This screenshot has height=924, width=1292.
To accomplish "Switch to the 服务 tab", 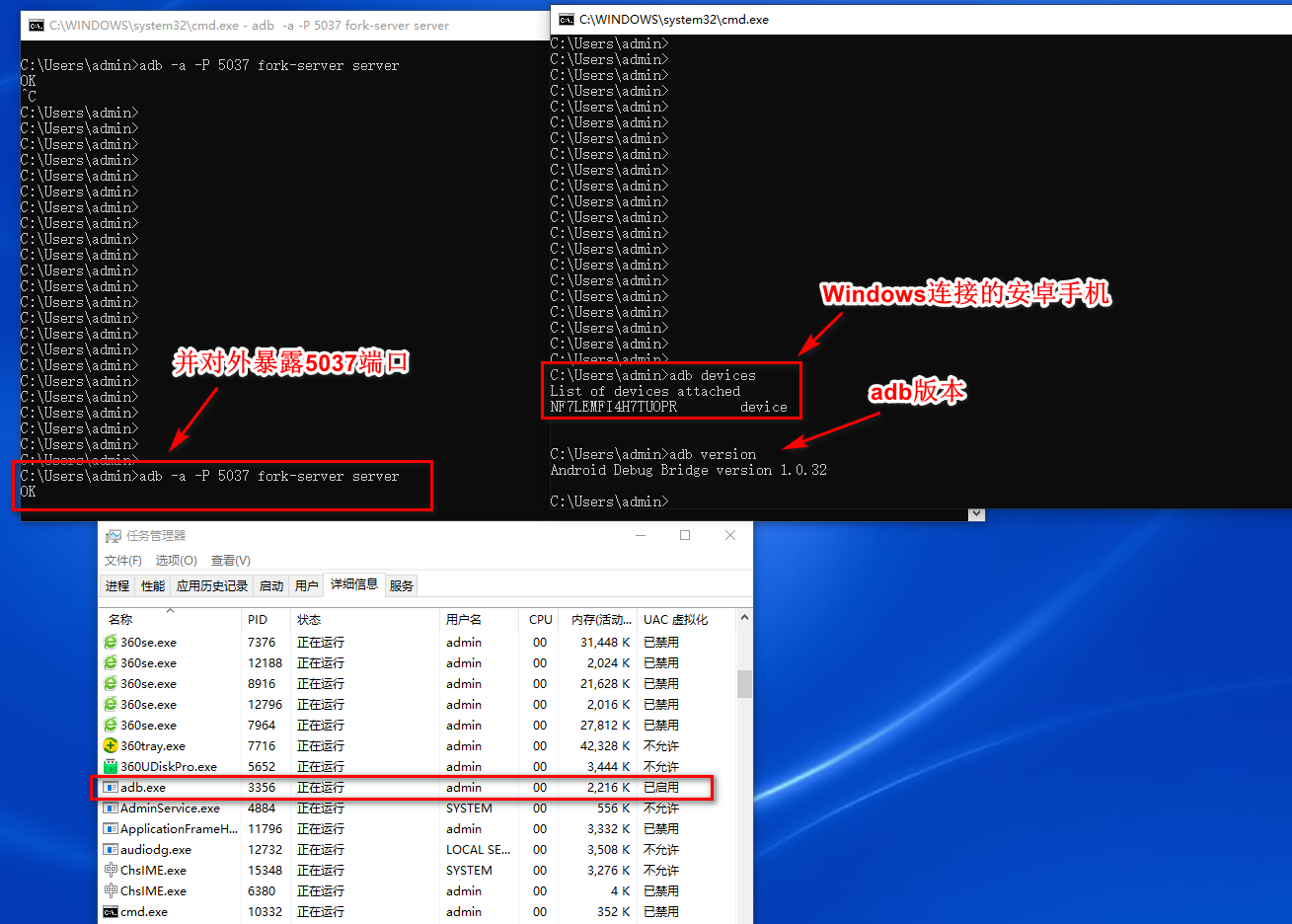I will click(402, 585).
